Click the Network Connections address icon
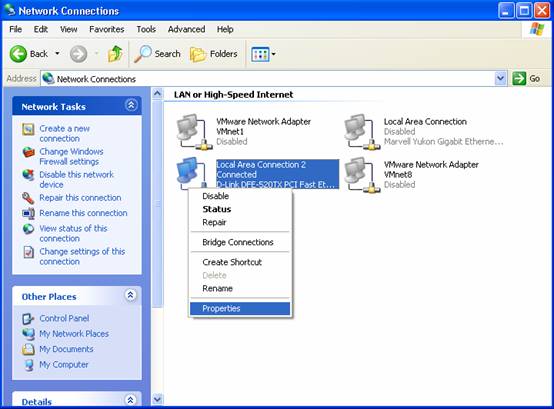554x409 pixels. coord(48,78)
